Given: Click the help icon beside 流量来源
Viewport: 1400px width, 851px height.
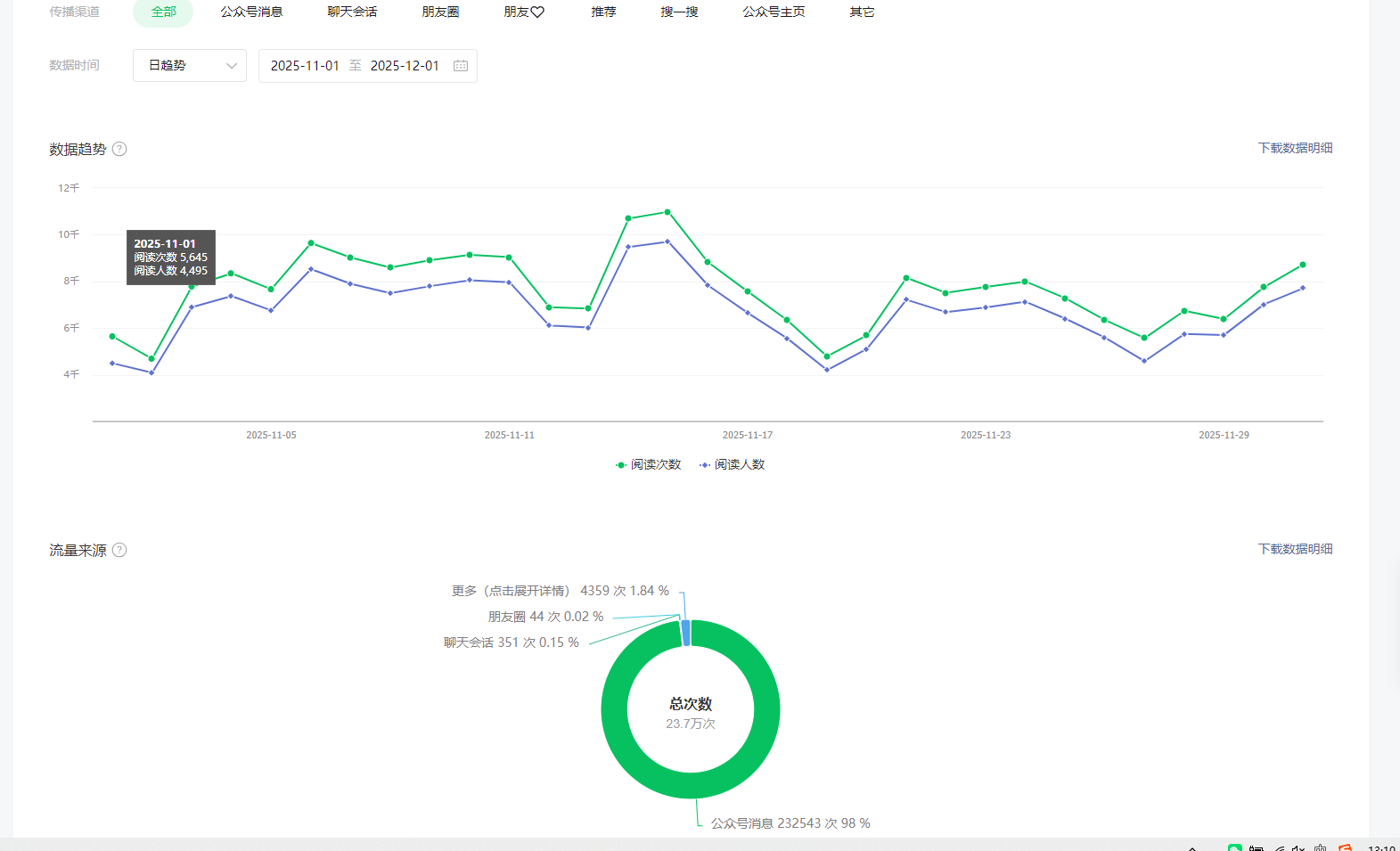Looking at the screenshot, I should (x=119, y=550).
